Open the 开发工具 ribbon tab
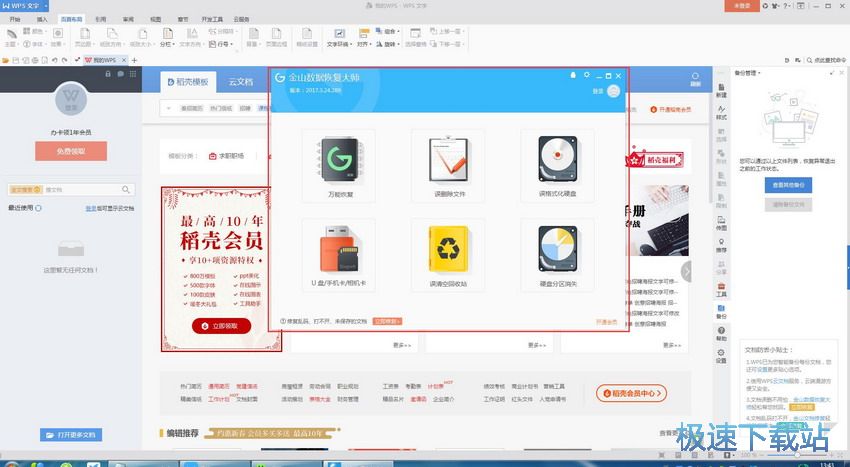Viewport: 850px width, 467px height. click(x=212, y=19)
